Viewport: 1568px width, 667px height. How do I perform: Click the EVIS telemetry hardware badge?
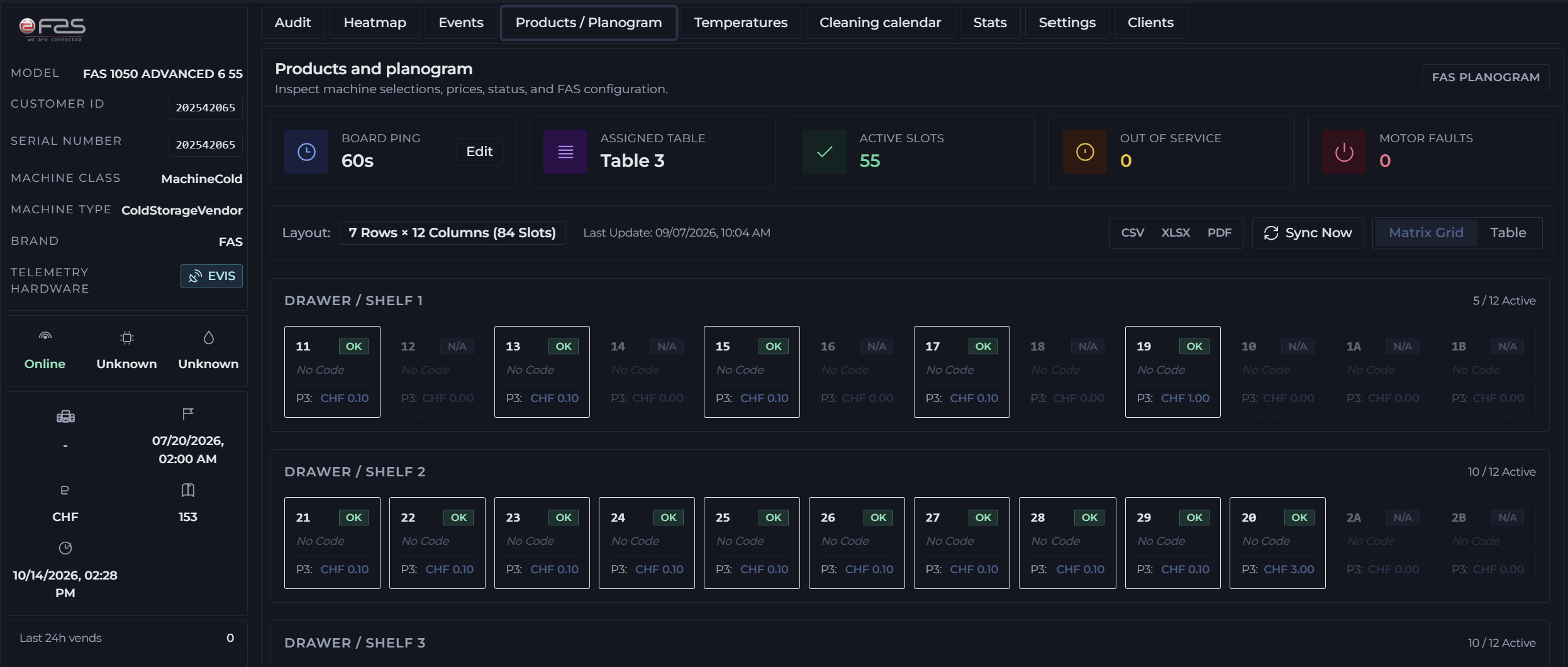pyautogui.click(x=212, y=276)
